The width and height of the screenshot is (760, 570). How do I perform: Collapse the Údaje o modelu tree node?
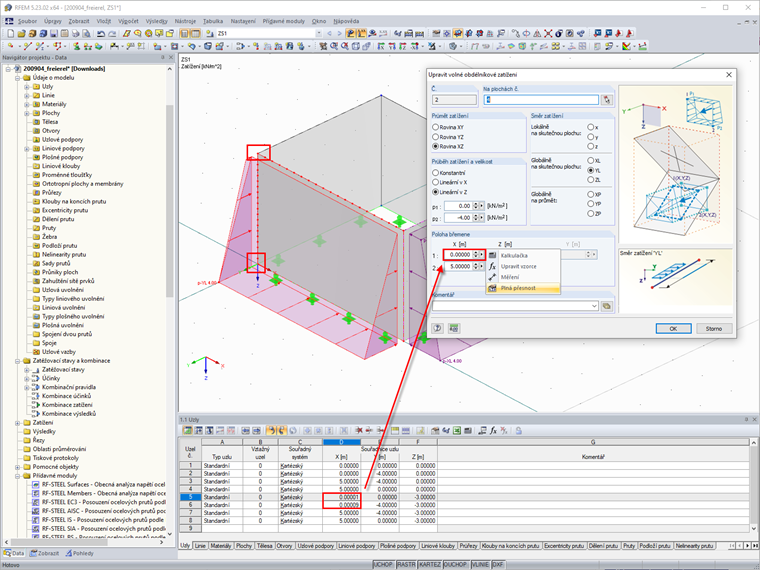click(x=17, y=78)
